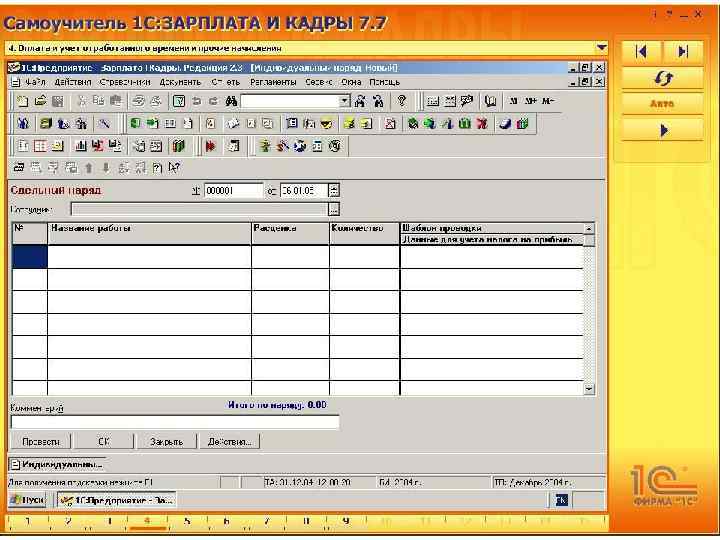Open the Действия menu
The height and width of the screenshot is (540, 720).
coord(73,83)
